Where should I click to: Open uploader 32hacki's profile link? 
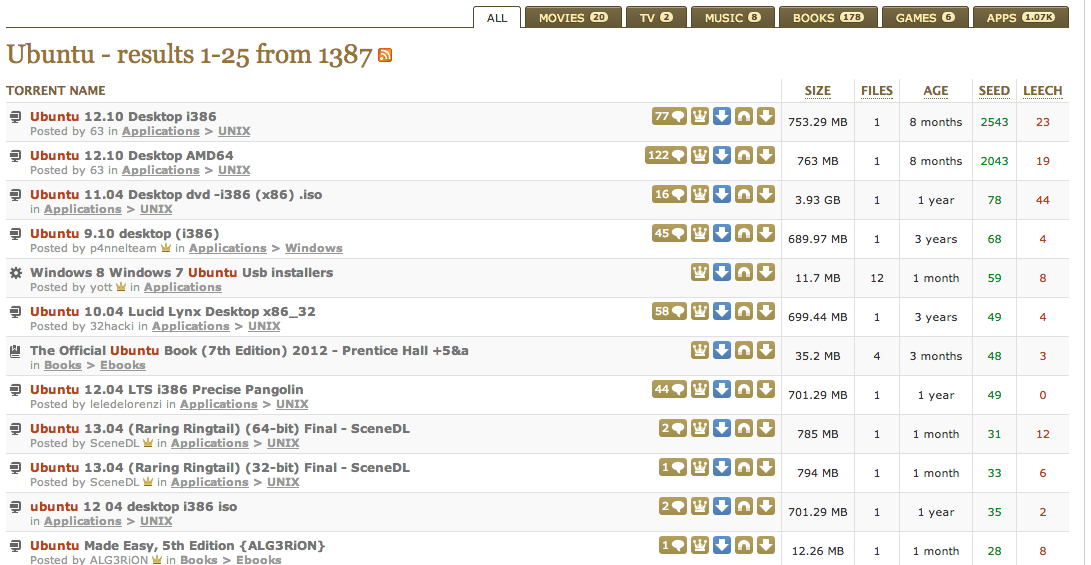[x=113, y=326]
